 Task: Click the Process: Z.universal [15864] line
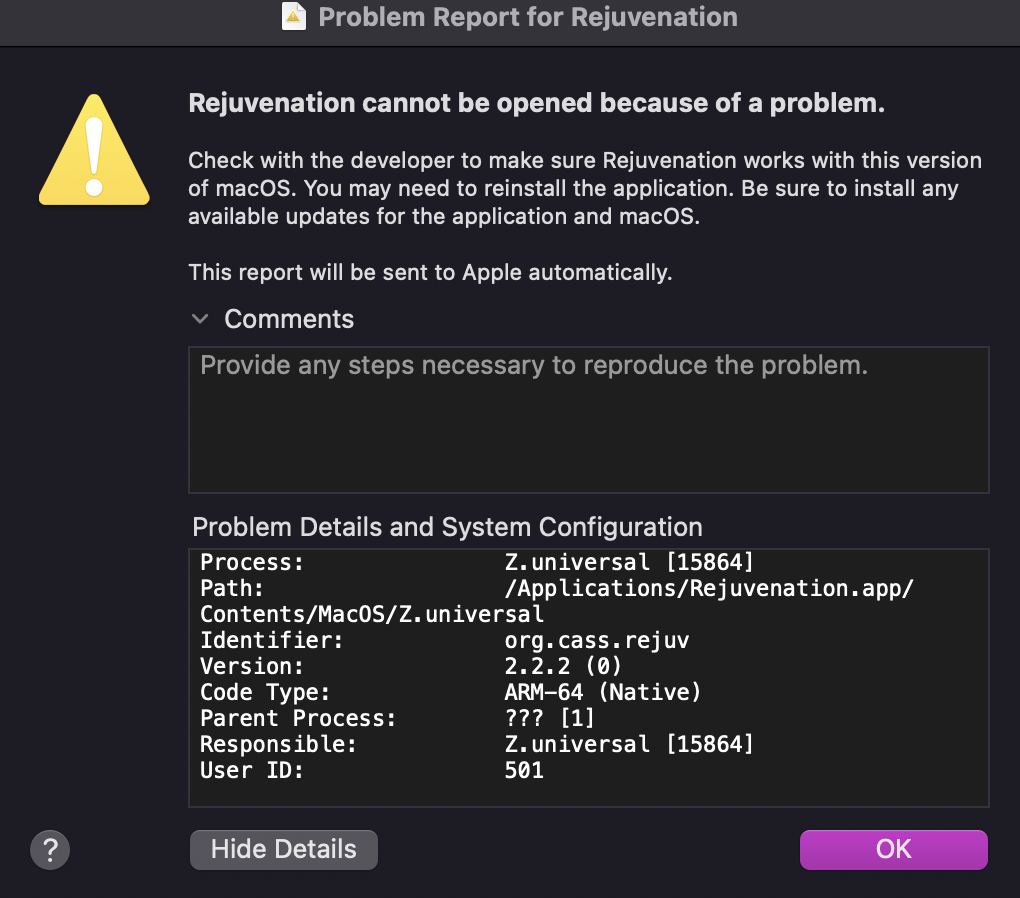(x=477, y=562)
